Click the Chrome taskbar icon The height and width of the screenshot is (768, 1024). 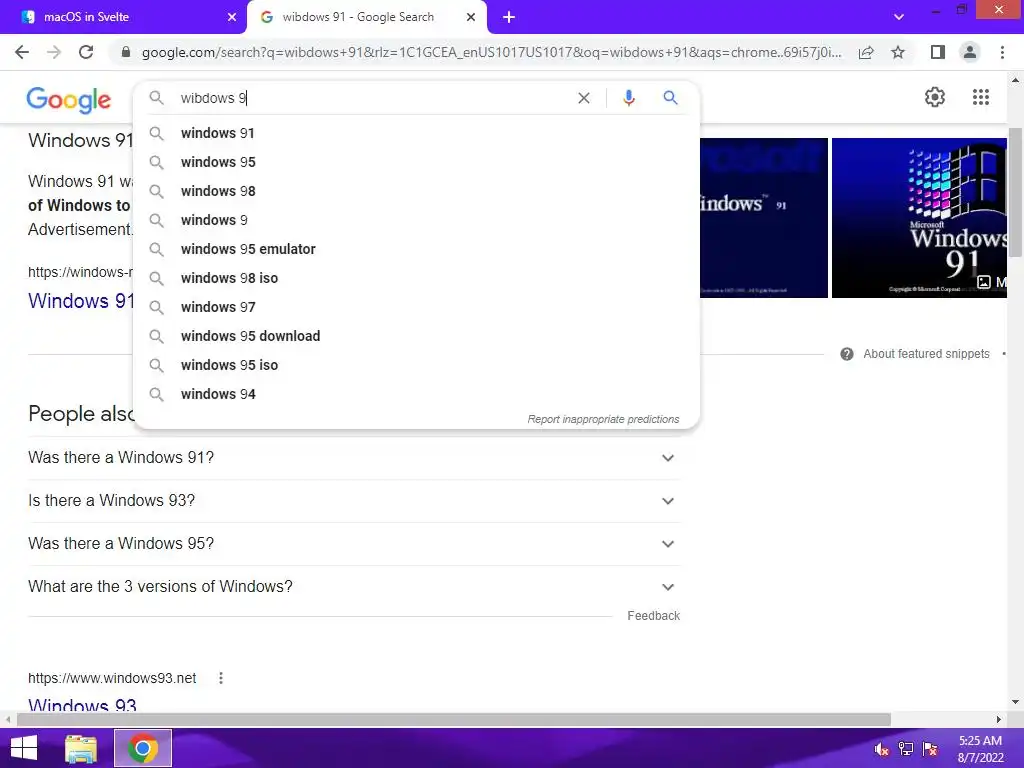point(143,748)
